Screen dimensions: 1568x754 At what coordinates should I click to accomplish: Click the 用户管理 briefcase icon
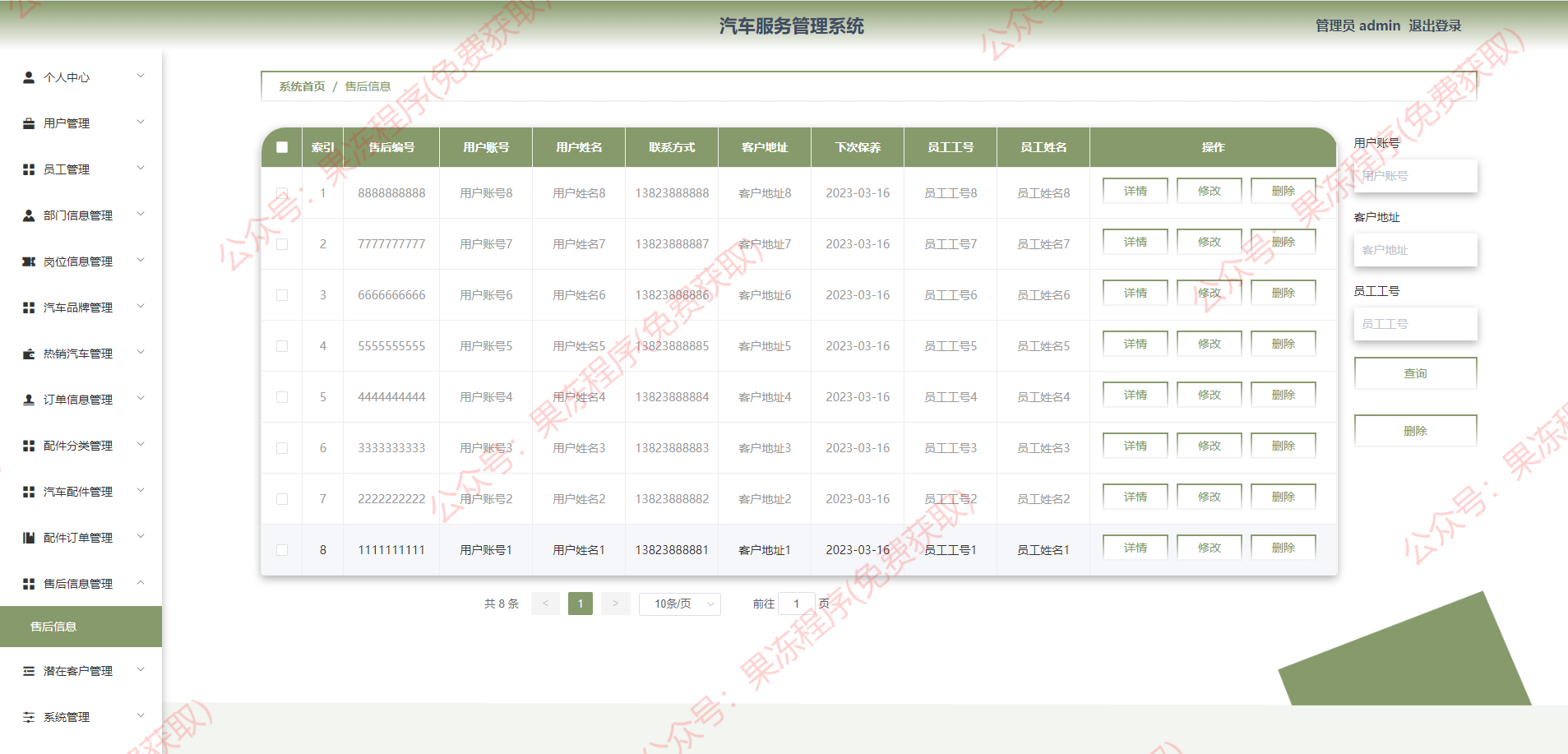coord(29,123)
